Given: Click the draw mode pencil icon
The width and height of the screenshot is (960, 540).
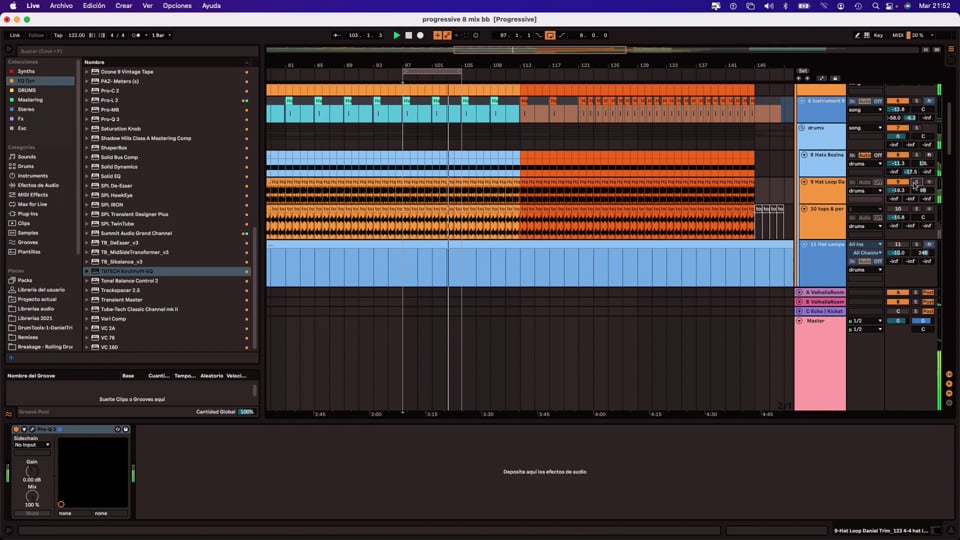Looking at the screenshot, I should [857, 36].
